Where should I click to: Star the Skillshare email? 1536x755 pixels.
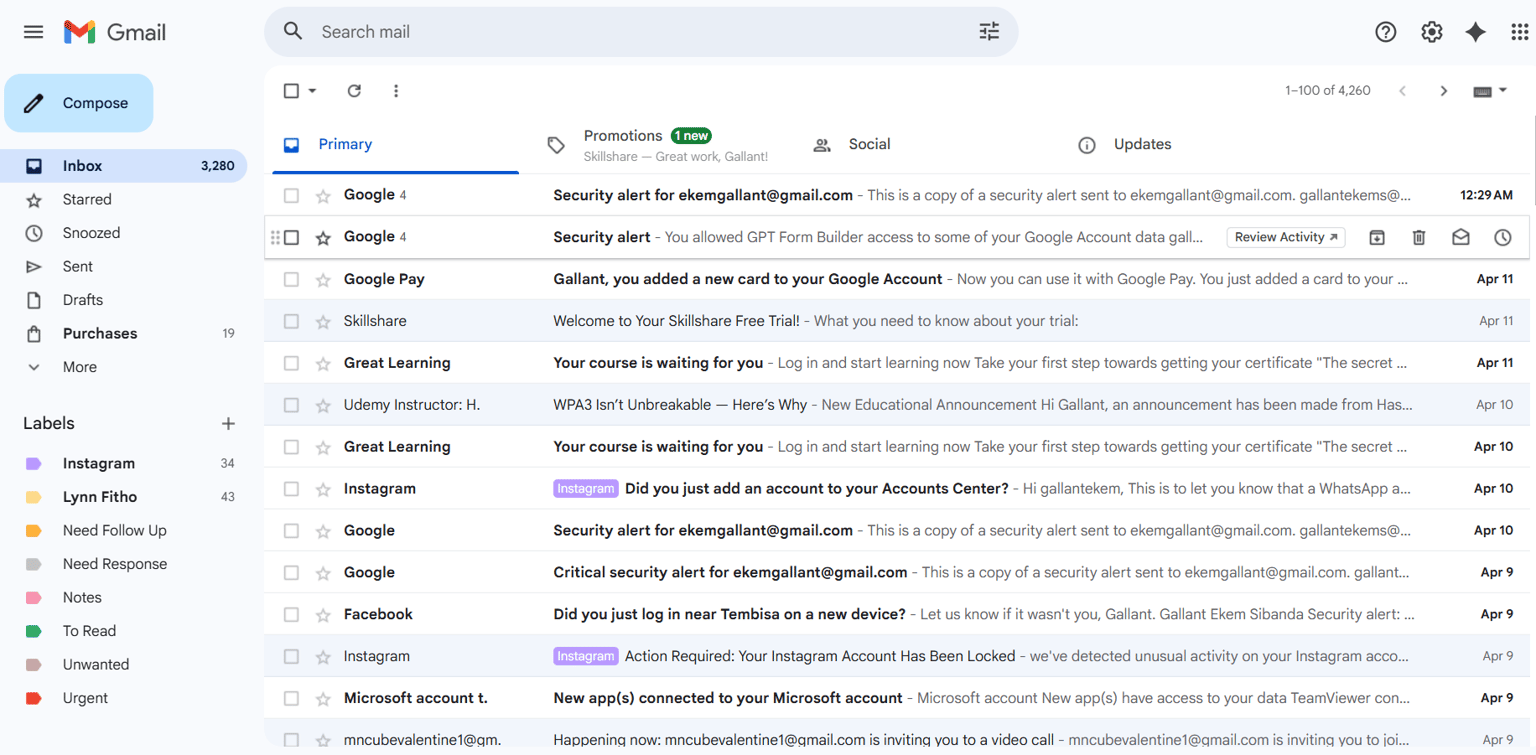click(x=323, y=322)
